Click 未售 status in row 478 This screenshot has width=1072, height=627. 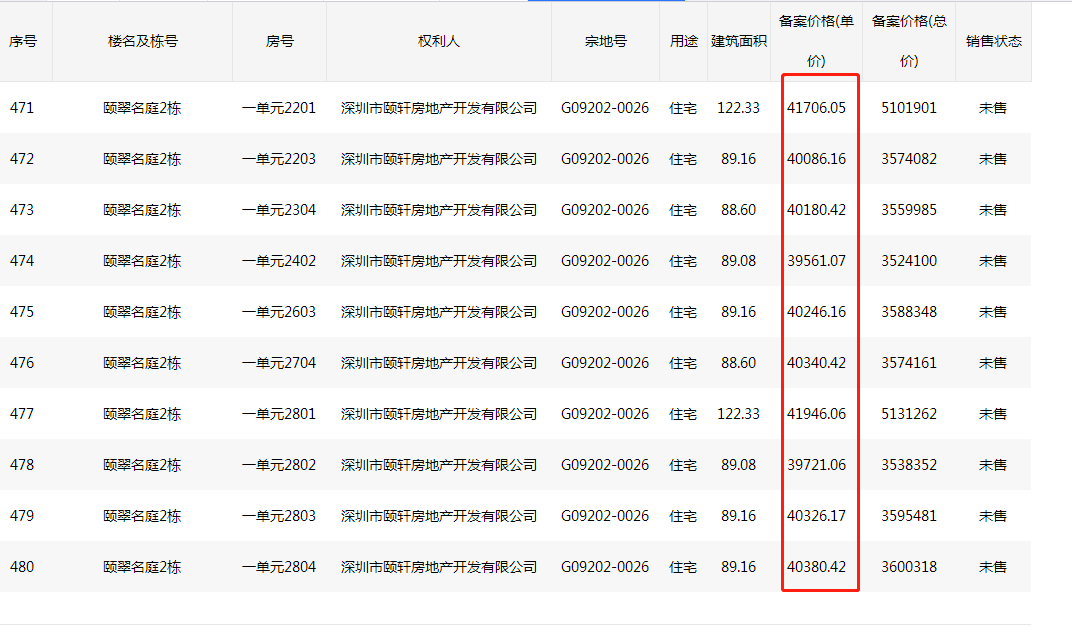(x=993, y=465)
